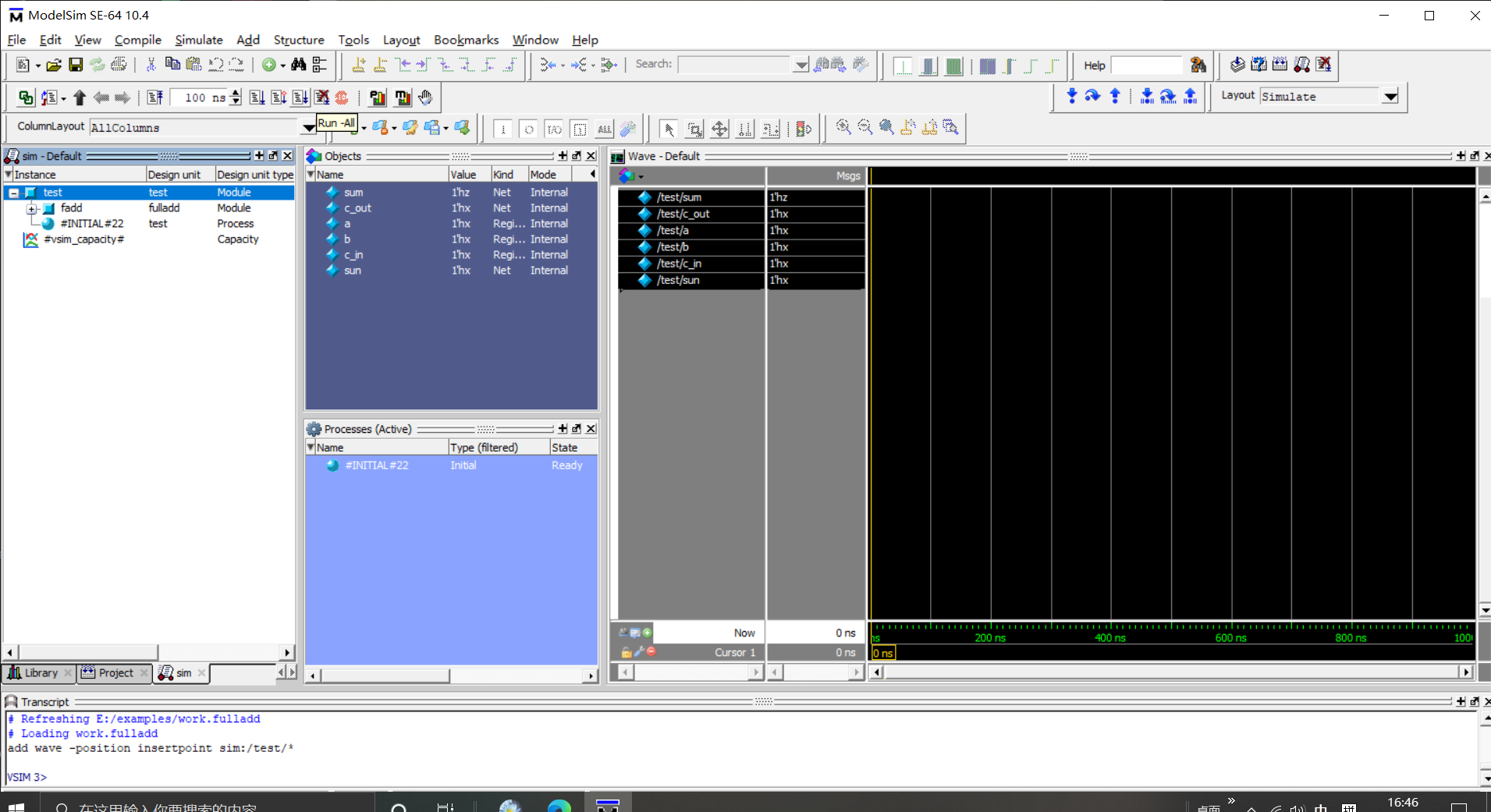Close the Processes (Active) panel

[591, 429]
